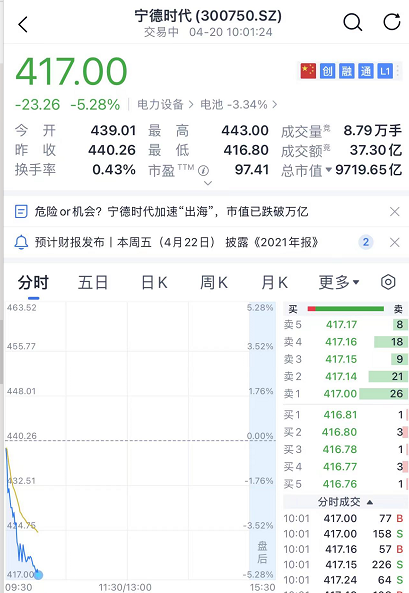Switch to the 日K tab
This screenshot has width=409, height=593.
pos(154,283)
